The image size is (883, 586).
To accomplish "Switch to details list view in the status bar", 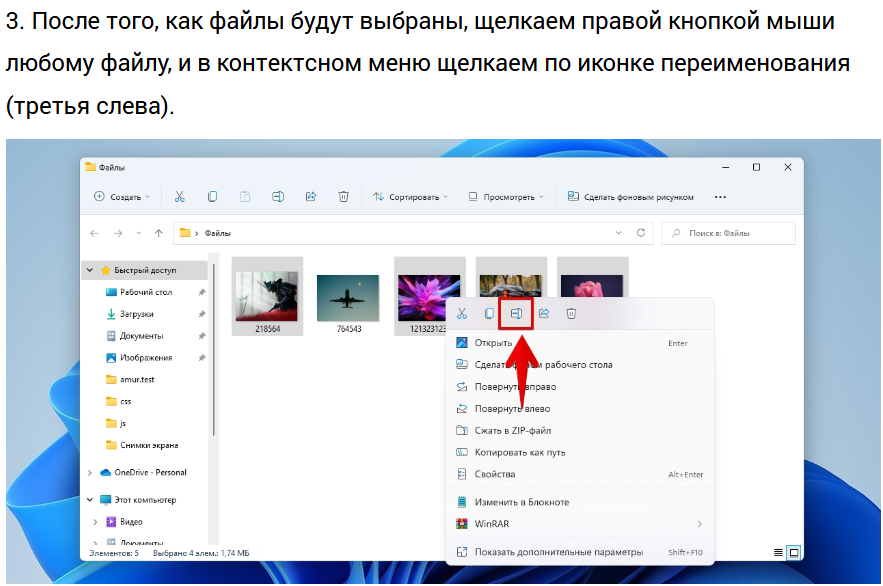I will [x=778, y=552].
